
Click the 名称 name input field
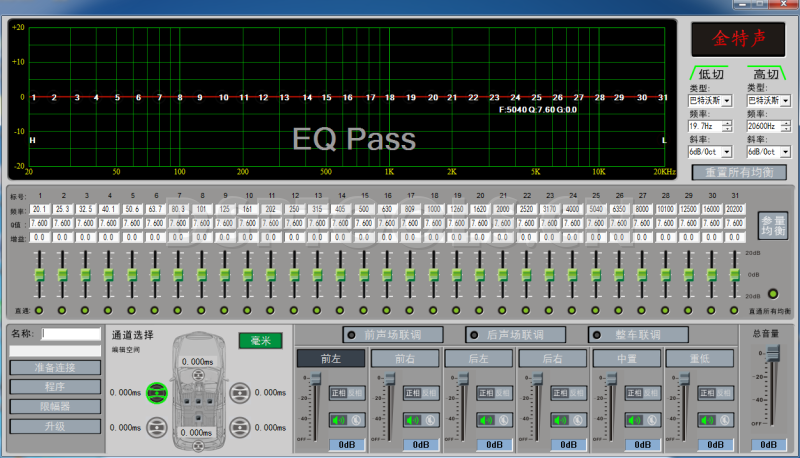coord(72,333)
